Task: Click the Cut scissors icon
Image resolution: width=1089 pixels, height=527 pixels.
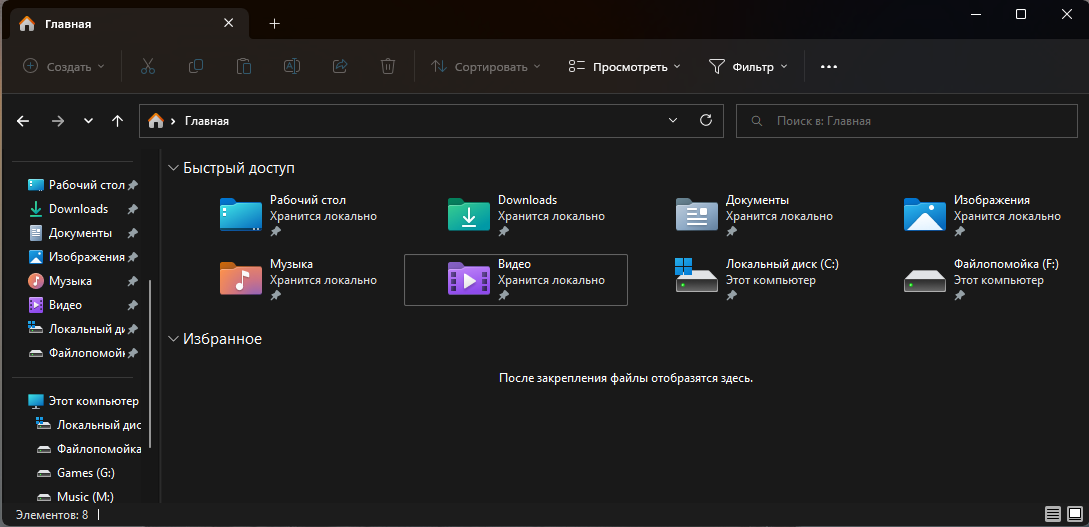Action: click(147, 67)
